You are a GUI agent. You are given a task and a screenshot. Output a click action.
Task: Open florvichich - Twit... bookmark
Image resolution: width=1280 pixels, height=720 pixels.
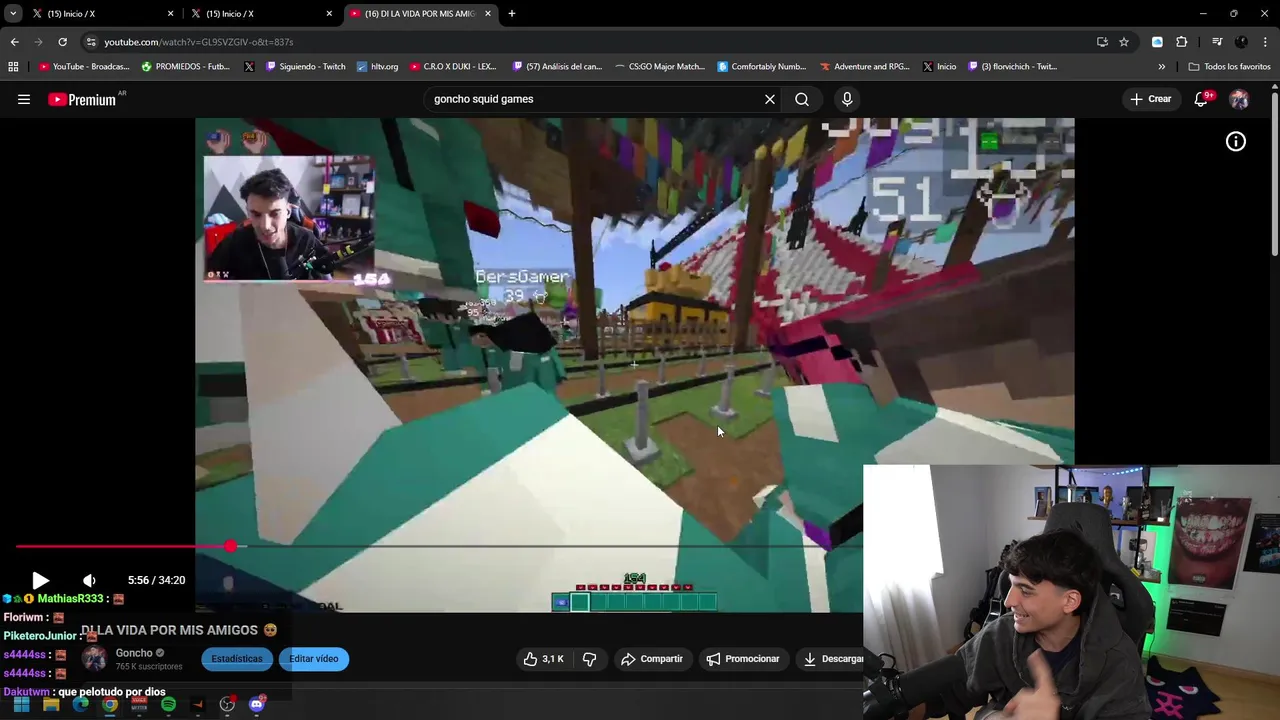point(1012,67)
